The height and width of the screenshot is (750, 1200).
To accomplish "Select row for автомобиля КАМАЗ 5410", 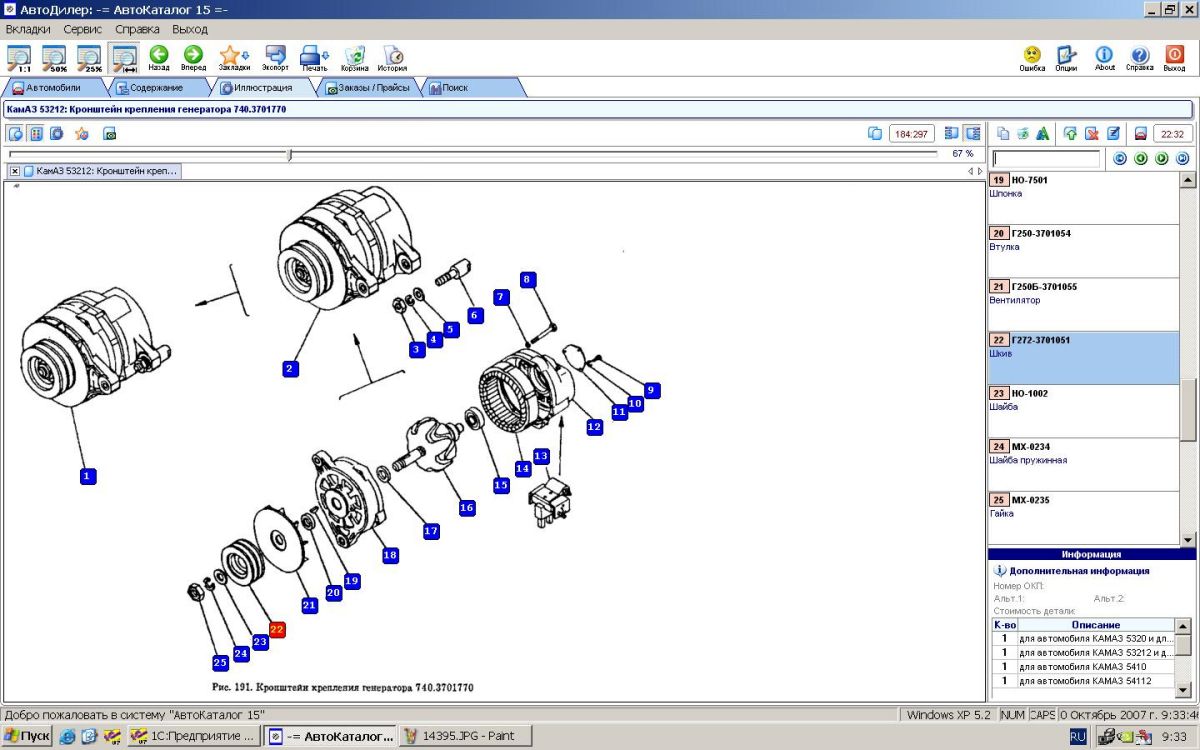I will 1082,667.
